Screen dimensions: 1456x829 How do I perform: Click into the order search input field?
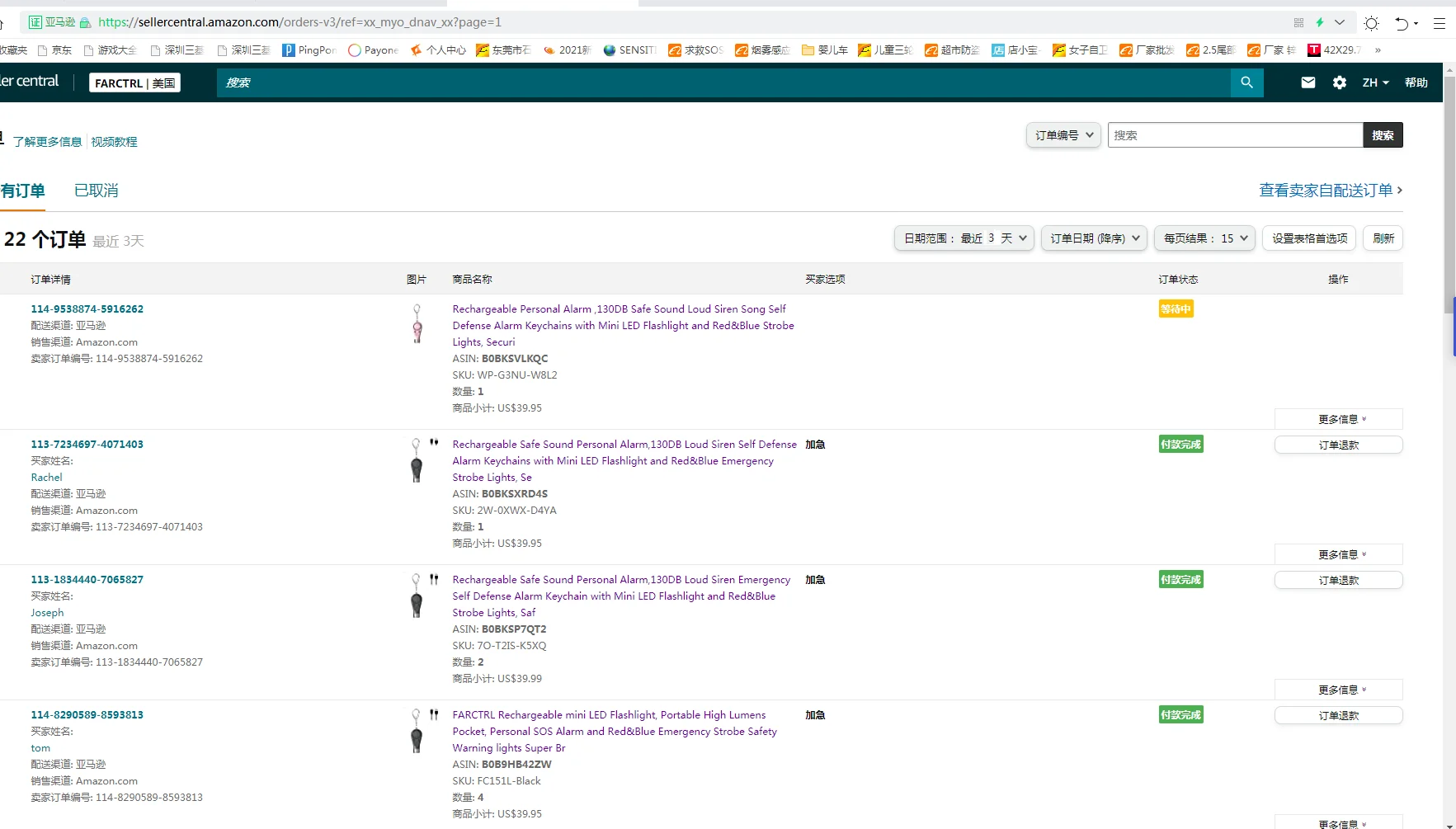tap(1234, 135)
